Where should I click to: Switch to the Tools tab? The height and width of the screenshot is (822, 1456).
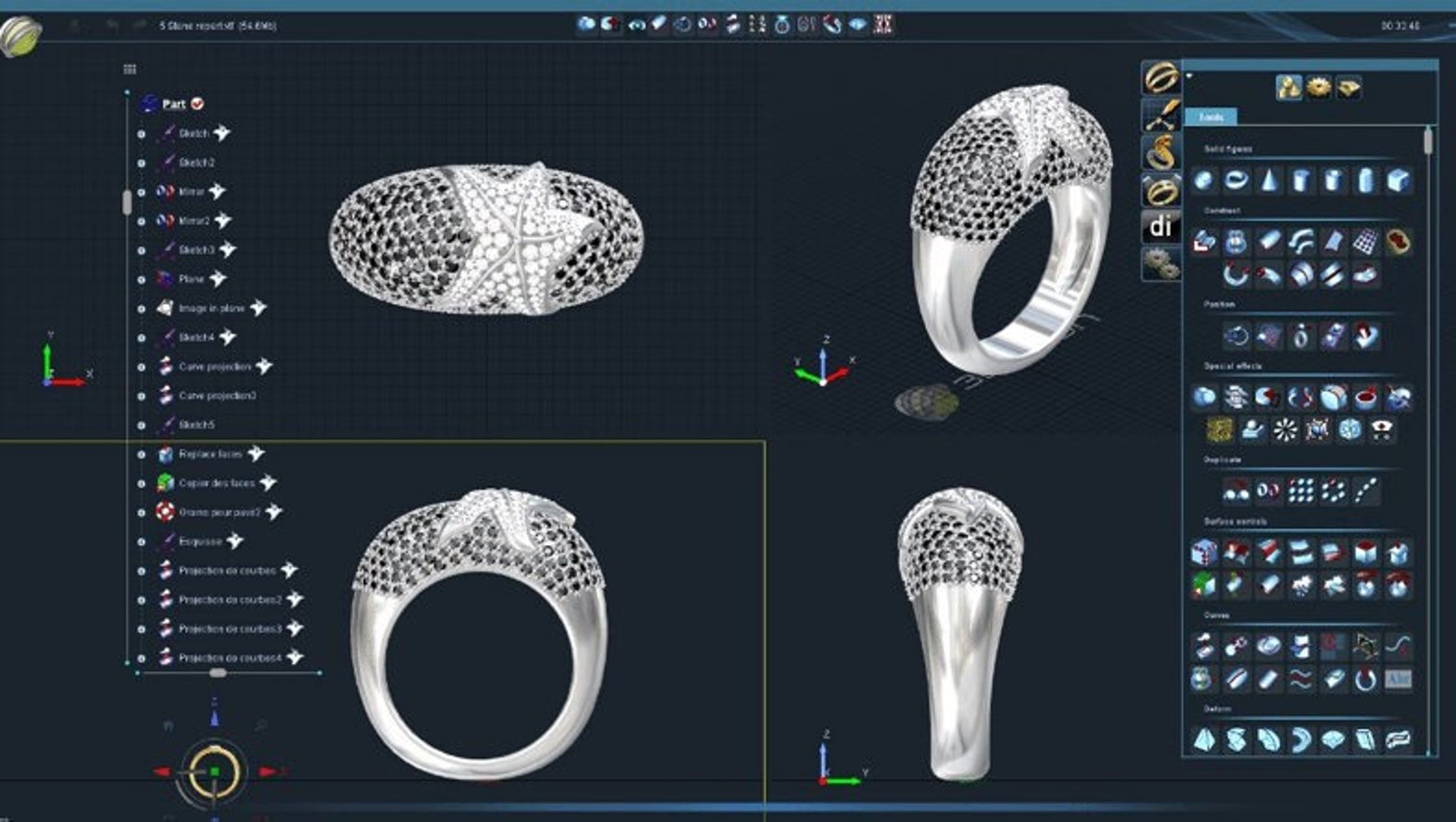pos(1211,117)
